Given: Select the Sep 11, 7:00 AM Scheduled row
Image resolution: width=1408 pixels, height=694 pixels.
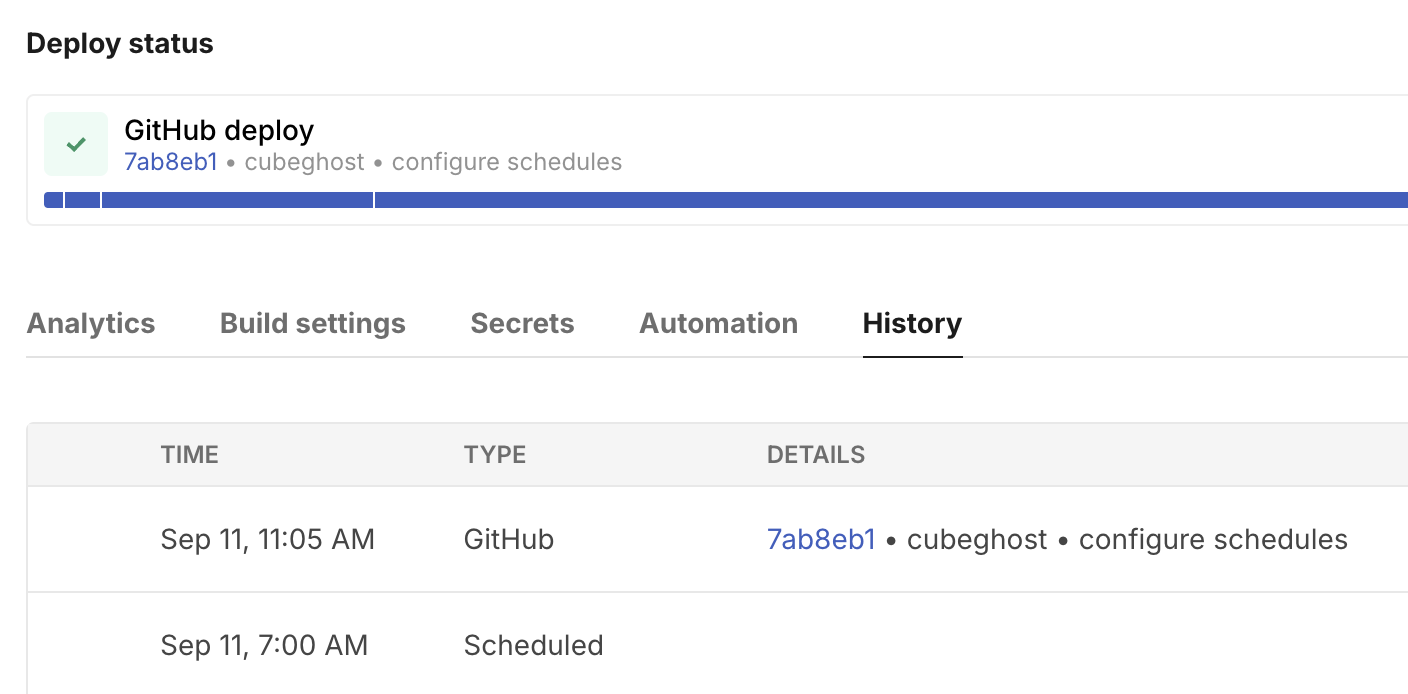Looking at the screenshot, I should tap(700, 645).
